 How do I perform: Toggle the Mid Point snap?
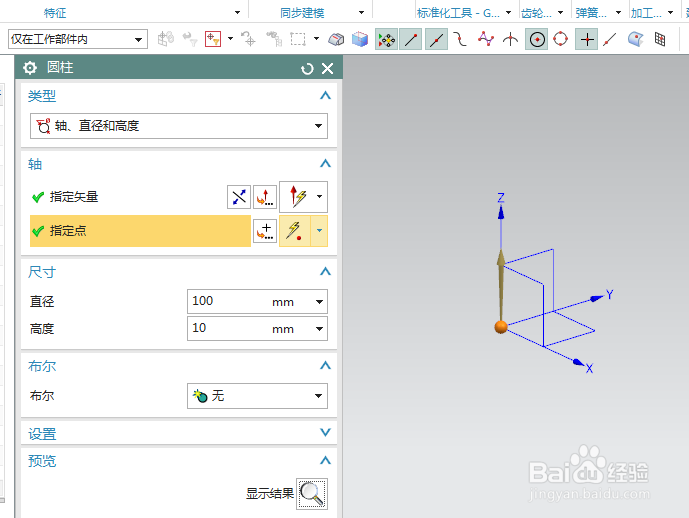pos(436,39)
